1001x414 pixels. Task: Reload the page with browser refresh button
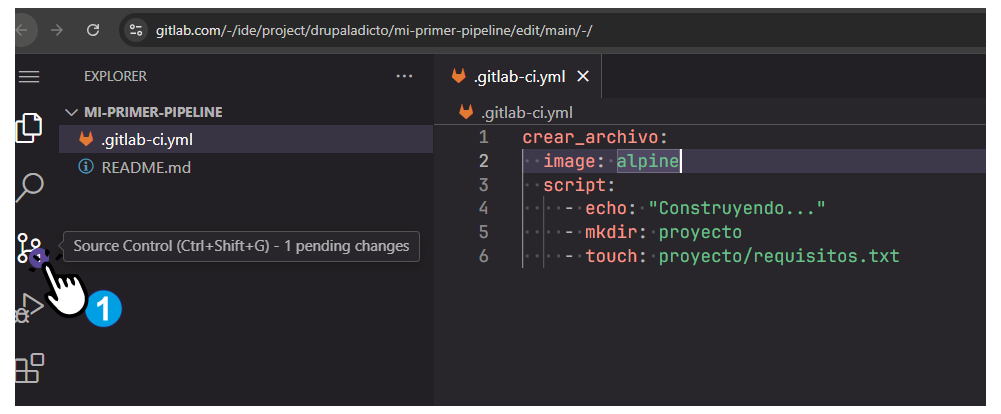(x=93, y=30)
